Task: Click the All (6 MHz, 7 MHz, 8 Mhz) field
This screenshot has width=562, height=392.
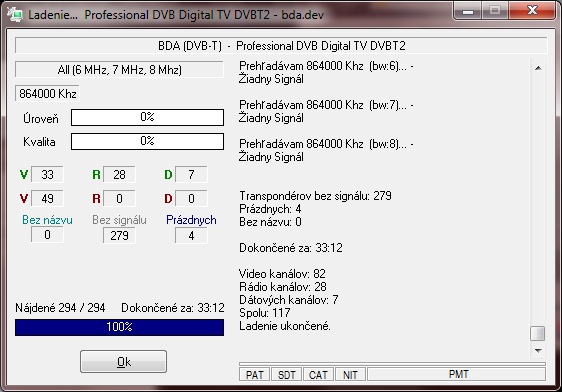Action: (119, 70)
